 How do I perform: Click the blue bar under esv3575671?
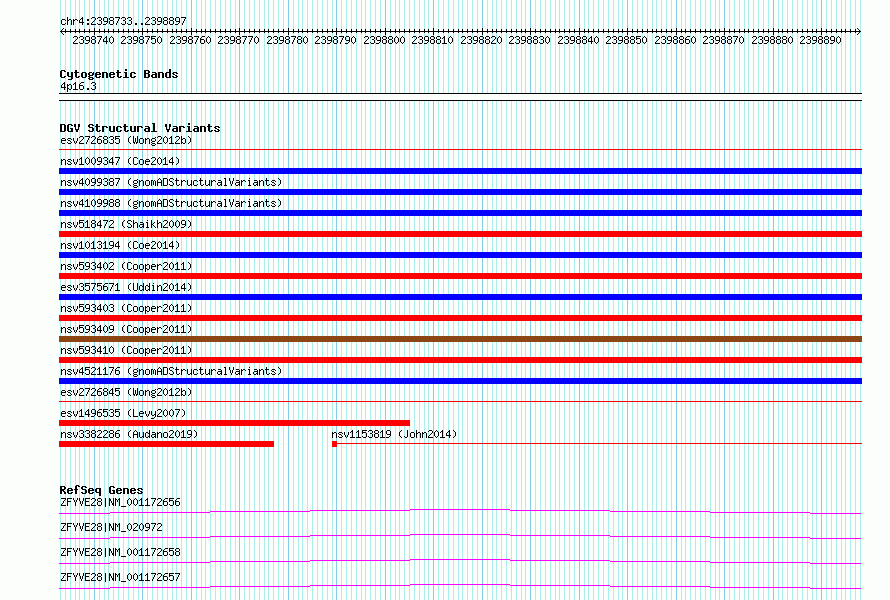click(460, 297)
